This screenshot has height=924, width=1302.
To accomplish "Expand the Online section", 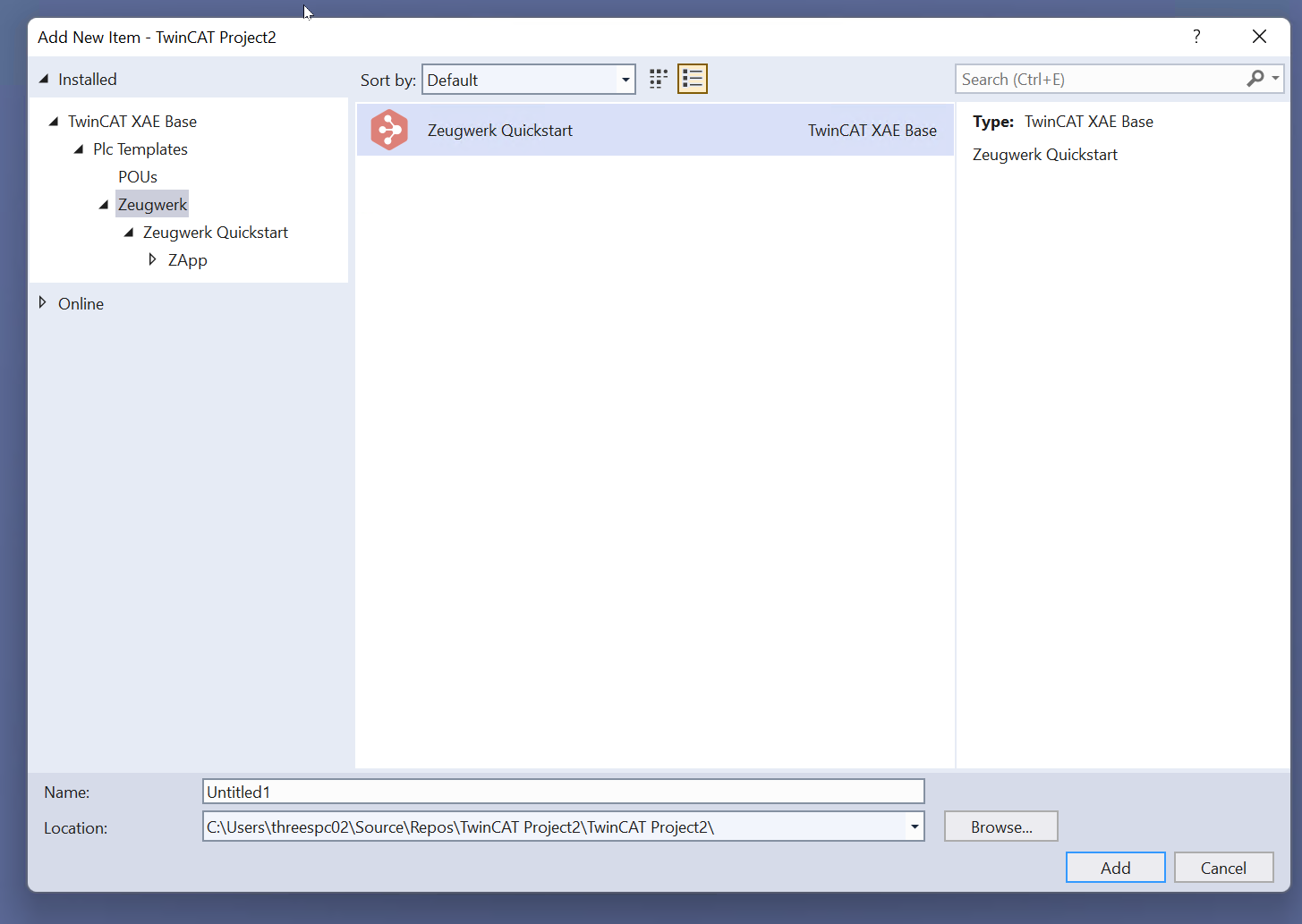I will [43, 302].
